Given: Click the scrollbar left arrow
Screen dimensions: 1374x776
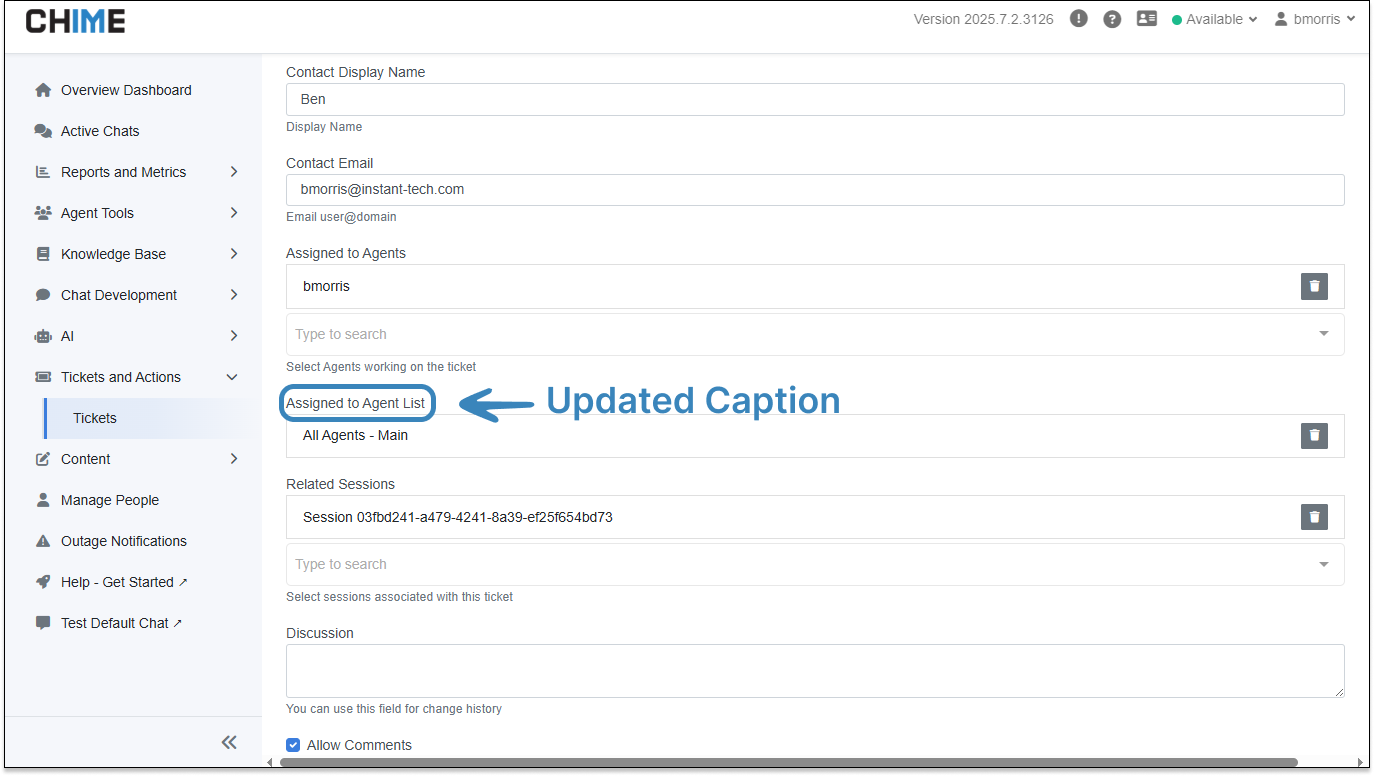Looking at the screenshot, I should (x=268, y=762).
